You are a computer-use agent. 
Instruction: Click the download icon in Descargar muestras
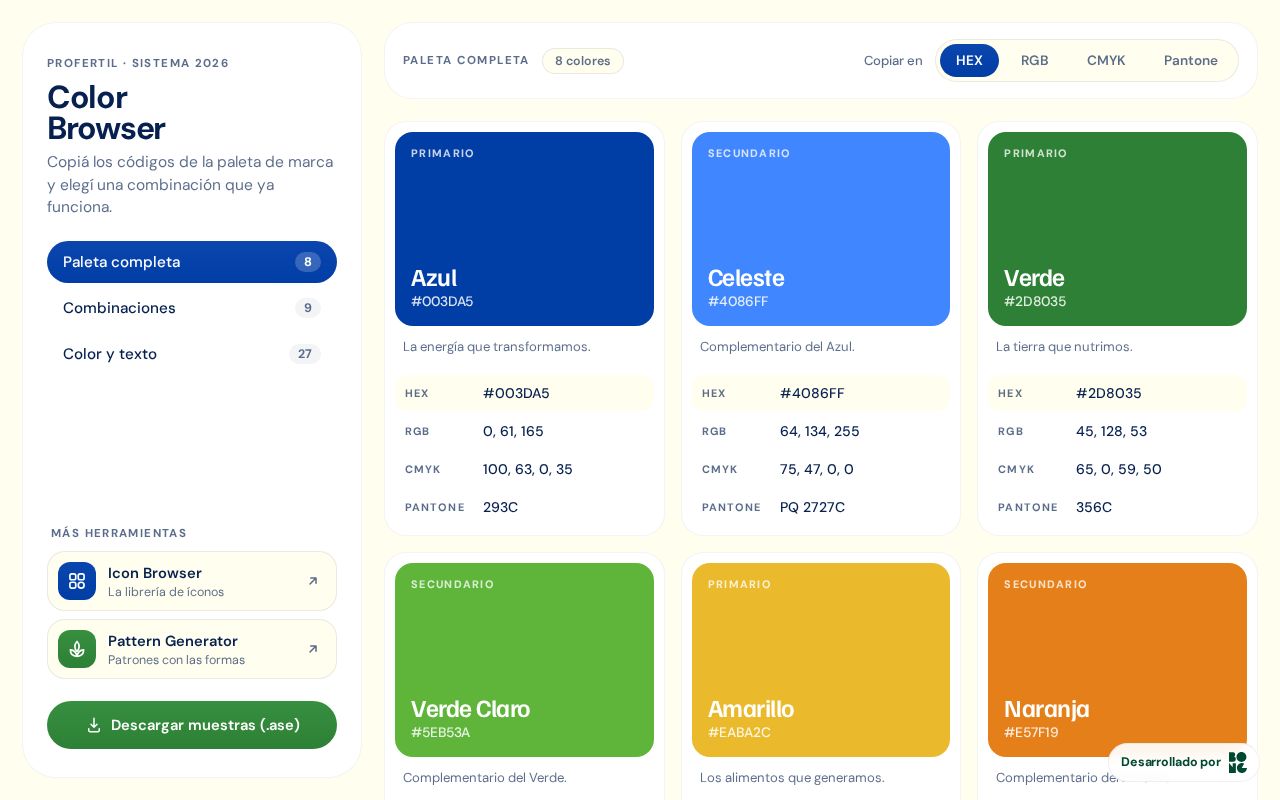(94, 725)
